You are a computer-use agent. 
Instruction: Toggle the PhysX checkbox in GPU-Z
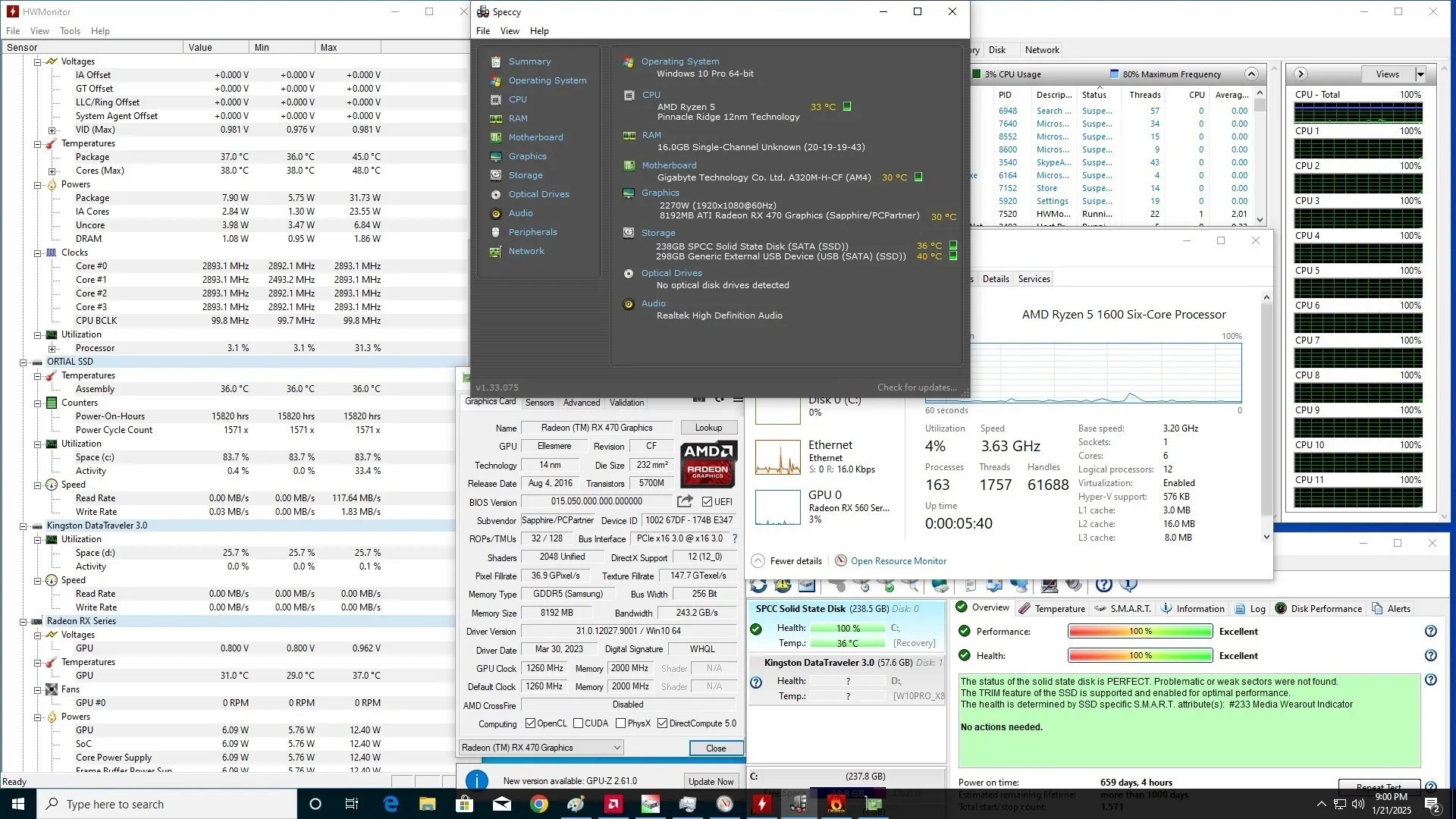tap(620, 723)
